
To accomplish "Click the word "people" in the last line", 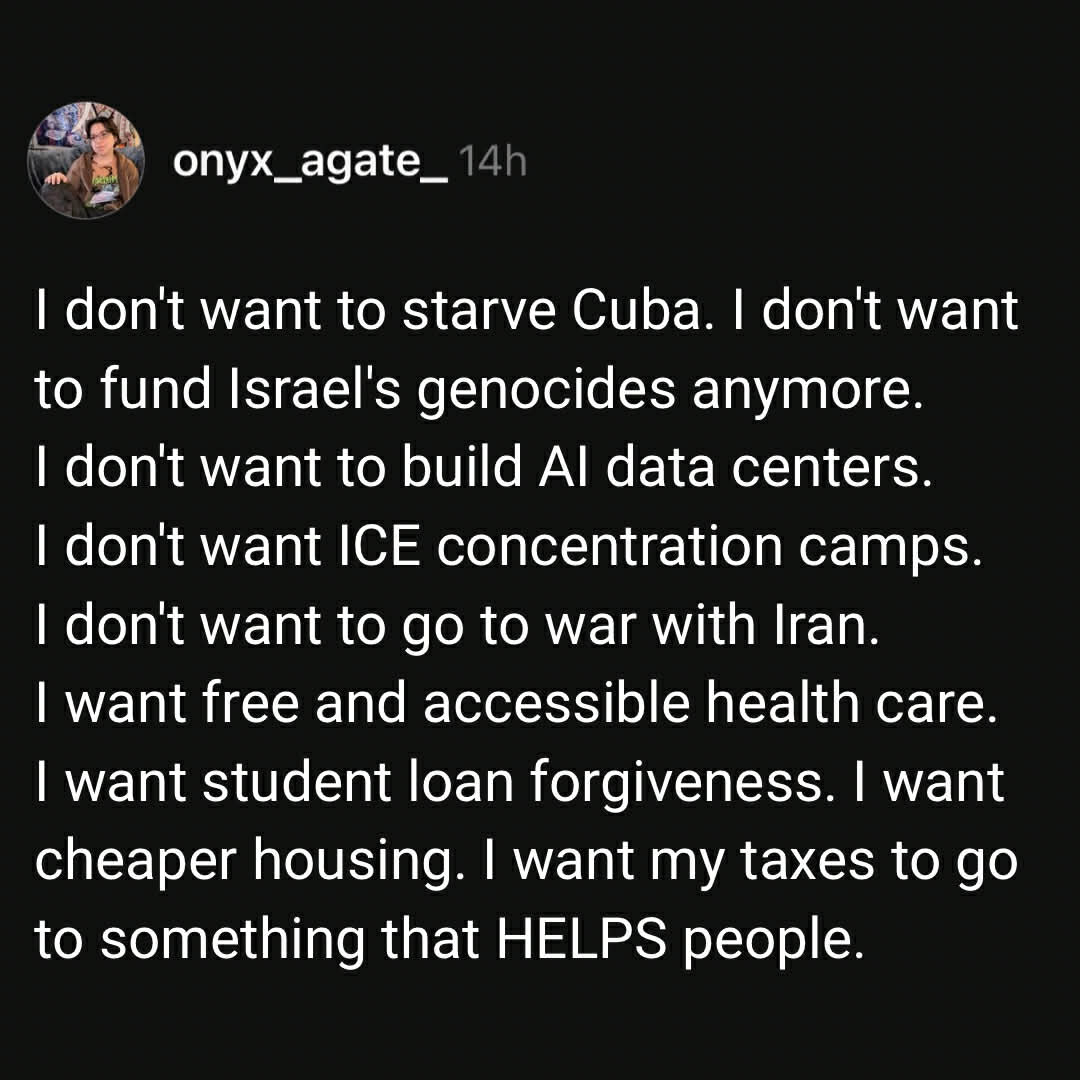I will [x=770, y=940].
